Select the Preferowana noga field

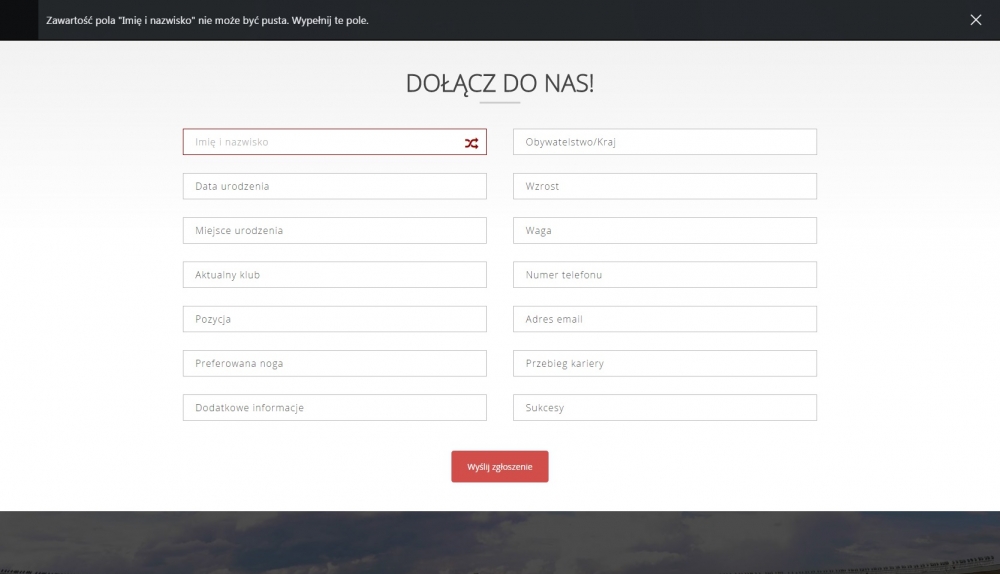[x=334, y=364]
